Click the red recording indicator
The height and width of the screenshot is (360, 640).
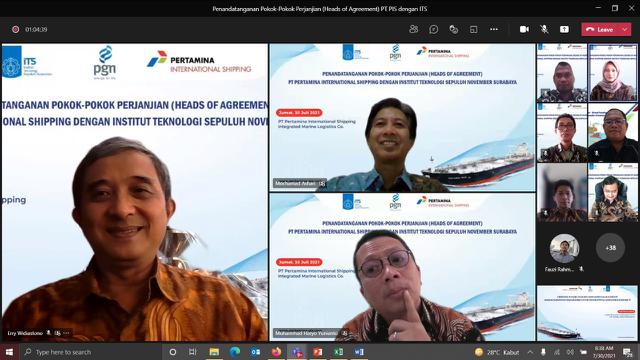click(x=16, y=29)
